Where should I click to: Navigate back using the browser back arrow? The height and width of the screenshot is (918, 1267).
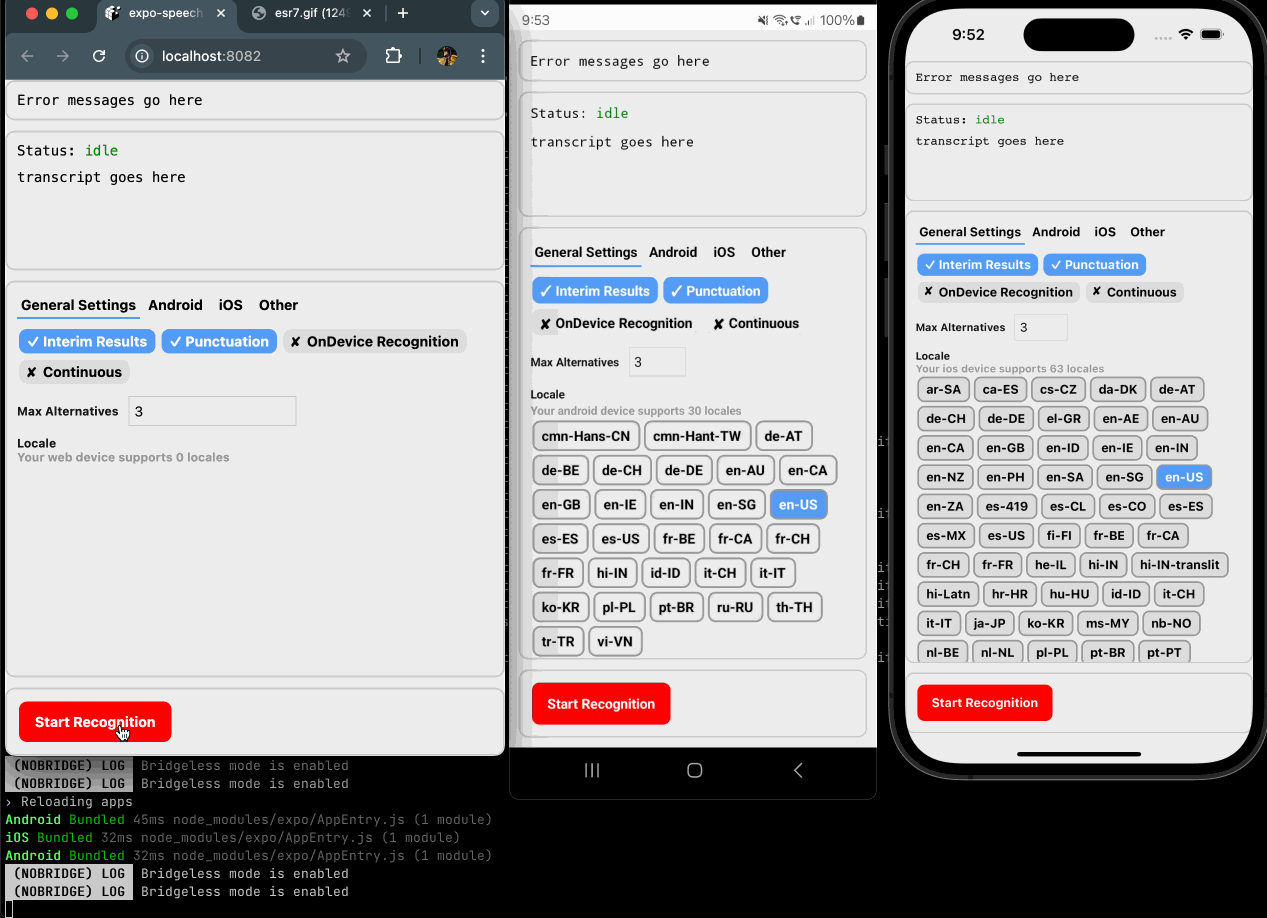coord(27,56)
